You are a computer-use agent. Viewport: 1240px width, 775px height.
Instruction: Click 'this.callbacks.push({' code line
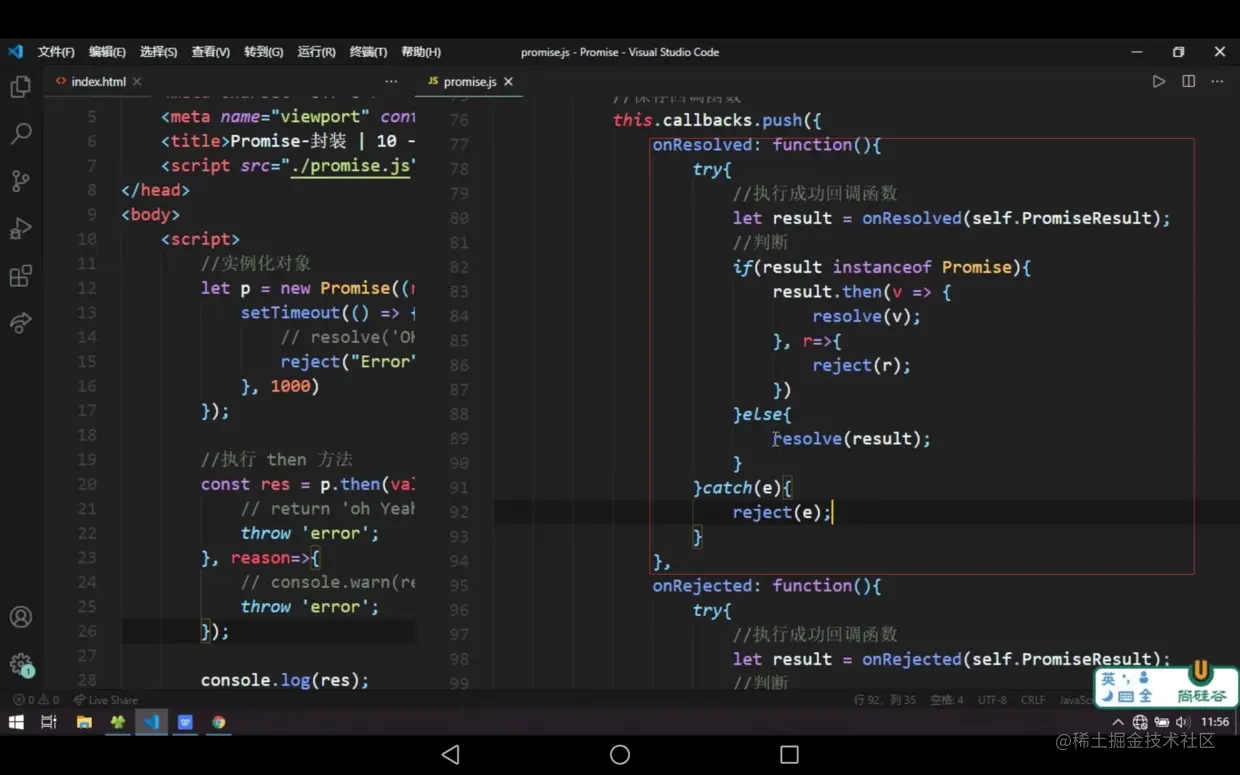717,120
